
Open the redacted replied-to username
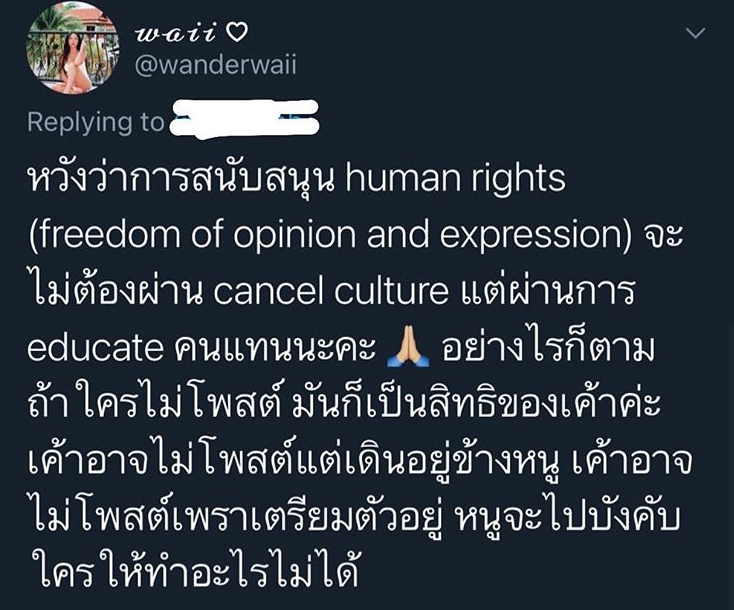click(x=243, y=120)
